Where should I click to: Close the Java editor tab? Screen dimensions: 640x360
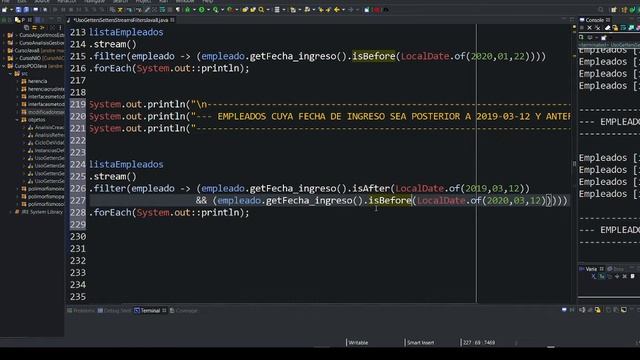tap(173, 20)
